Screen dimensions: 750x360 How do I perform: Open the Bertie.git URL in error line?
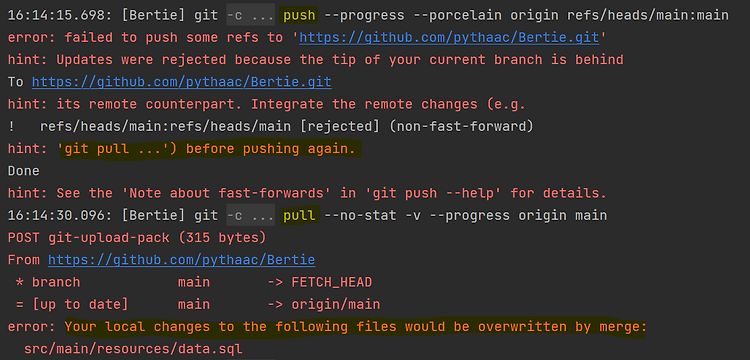pyautogui.click(x=449, y=38)
